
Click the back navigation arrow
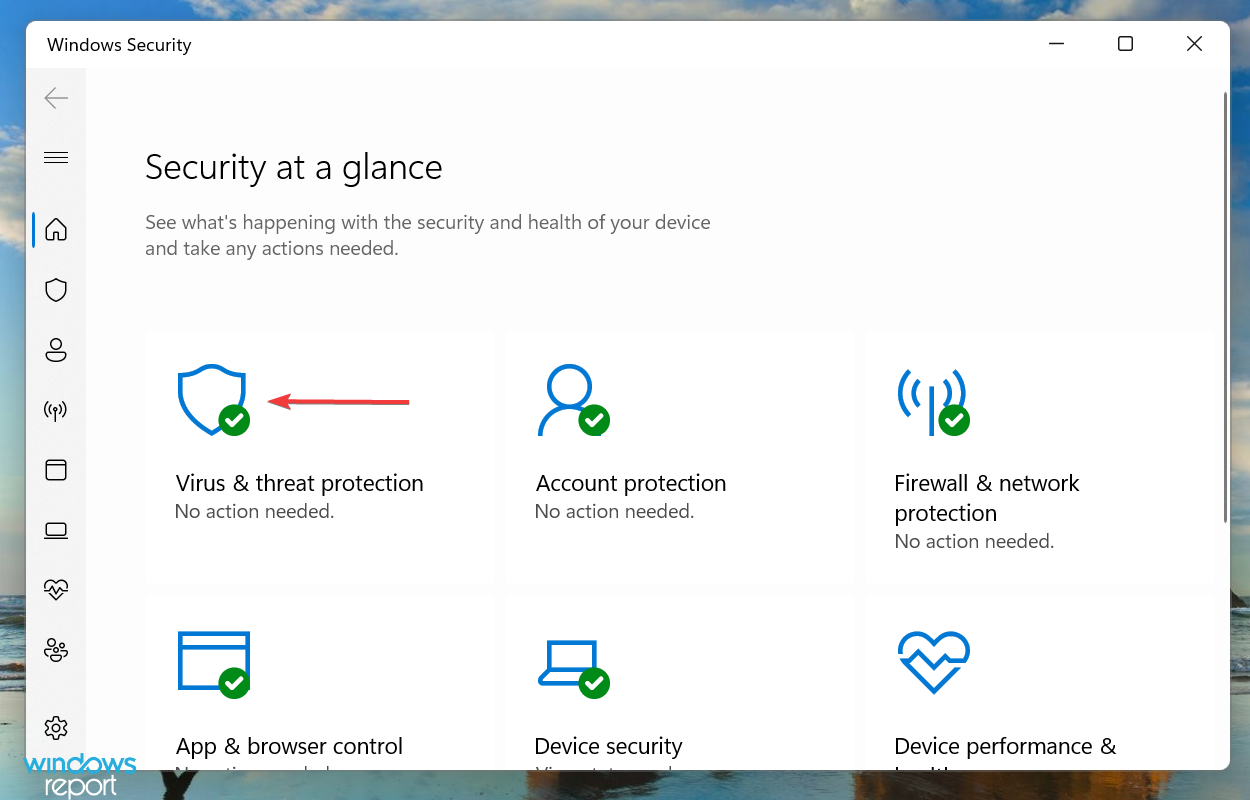[x=56, y=98]
